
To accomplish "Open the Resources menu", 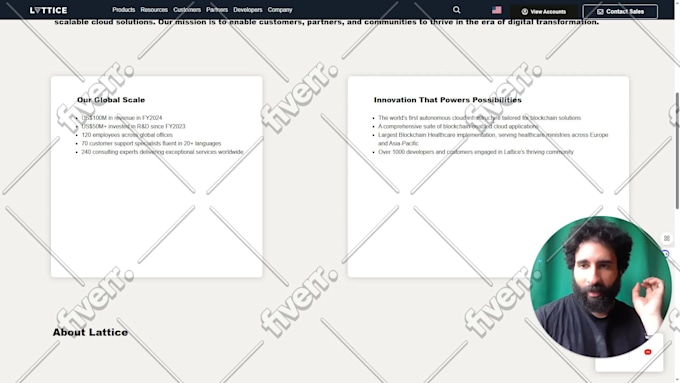I will coord(154,10).
